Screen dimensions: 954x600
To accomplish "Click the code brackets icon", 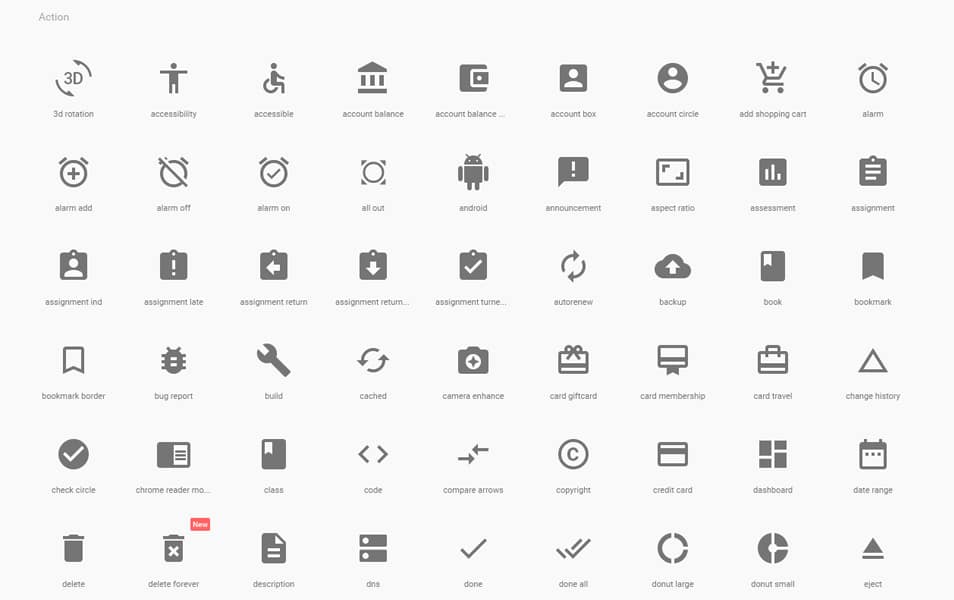I will tap(372, 453).
